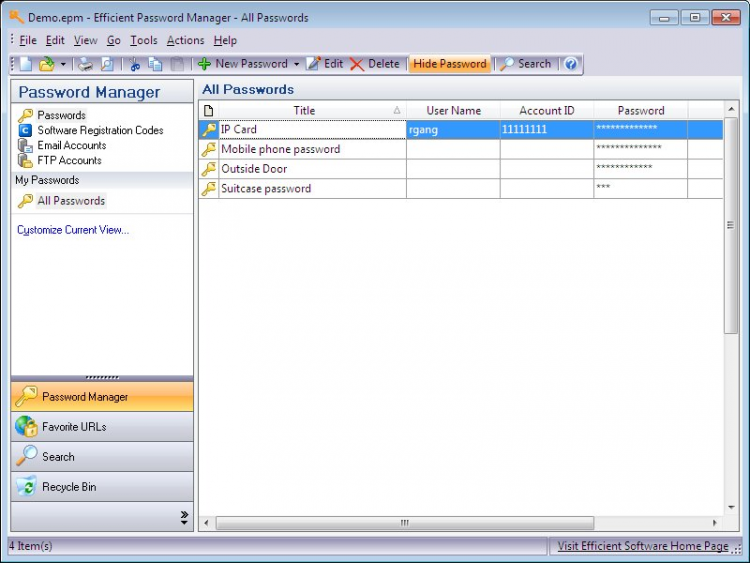Toggle the Hide Password button
Viewport: 750px width, 563px height.
click(450, 64)
